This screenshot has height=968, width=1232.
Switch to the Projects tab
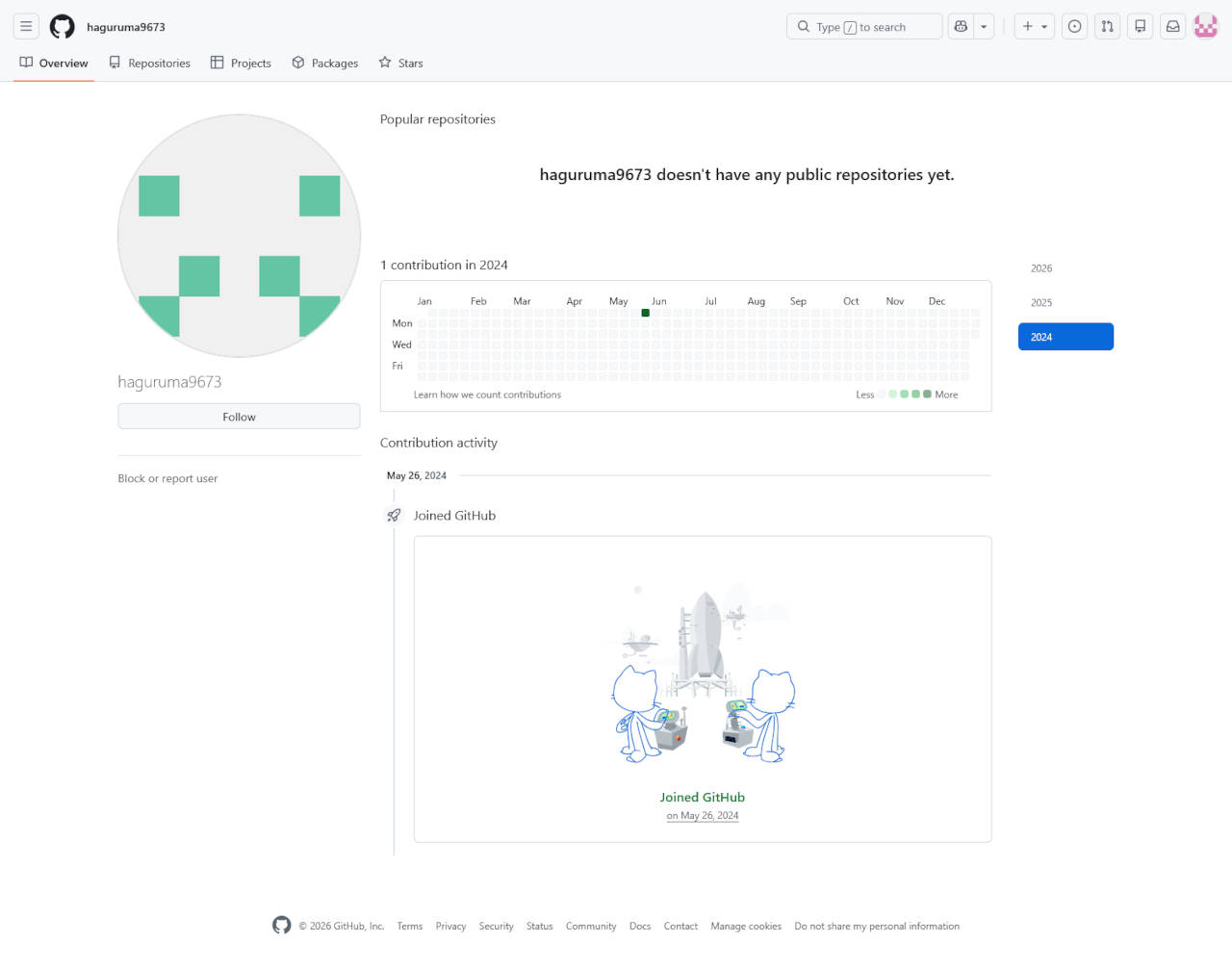click(x=241, y=63)
